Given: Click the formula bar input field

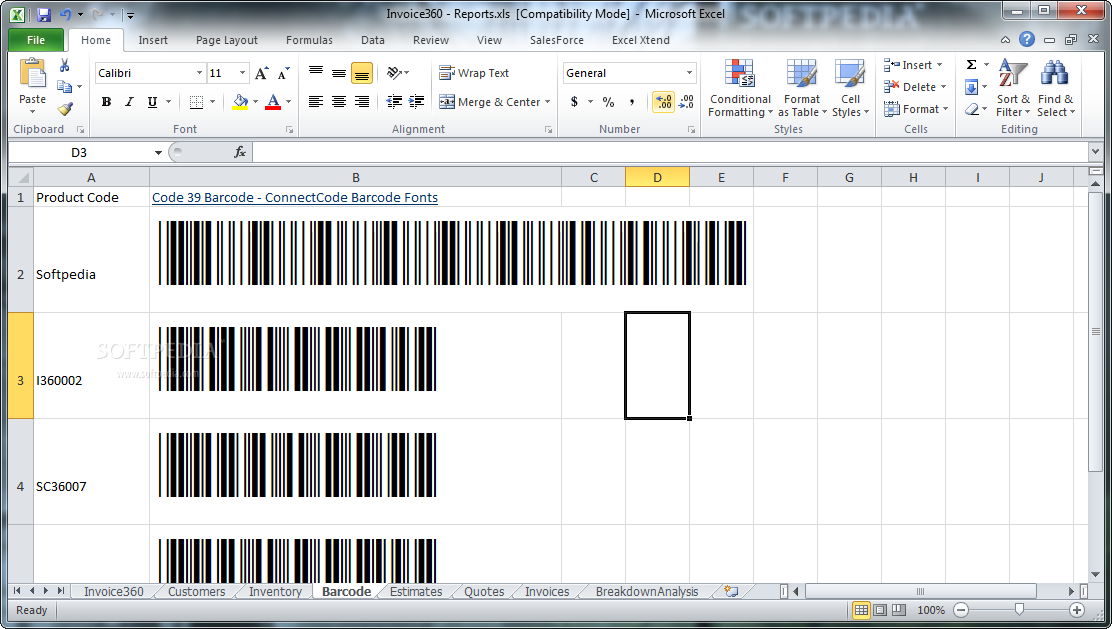Looking at the screenshot, I should coord(670,152).
